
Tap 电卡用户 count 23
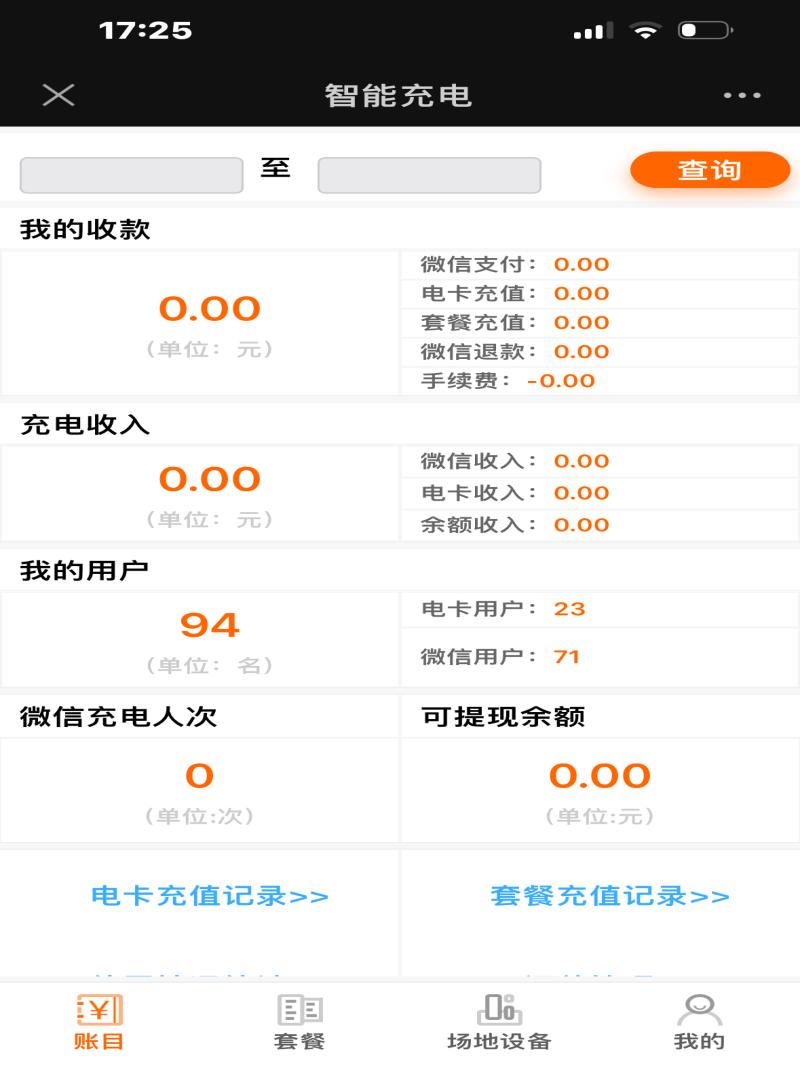569,608
